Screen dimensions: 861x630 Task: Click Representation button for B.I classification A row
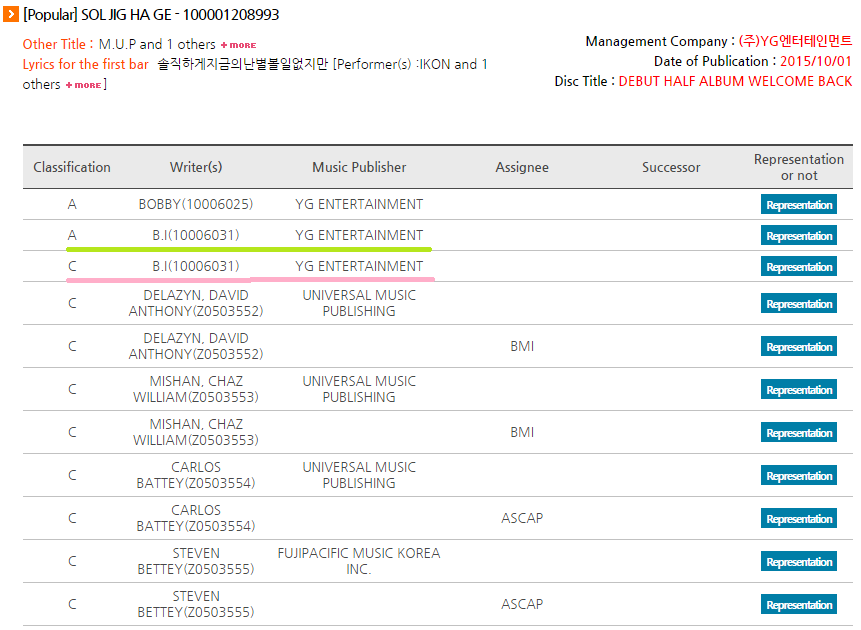tap(798, 235)
